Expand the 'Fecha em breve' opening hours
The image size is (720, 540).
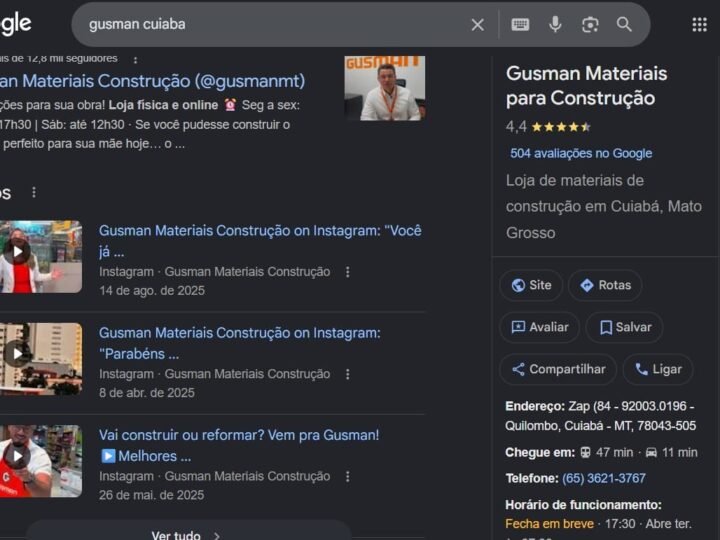point(549,524)
